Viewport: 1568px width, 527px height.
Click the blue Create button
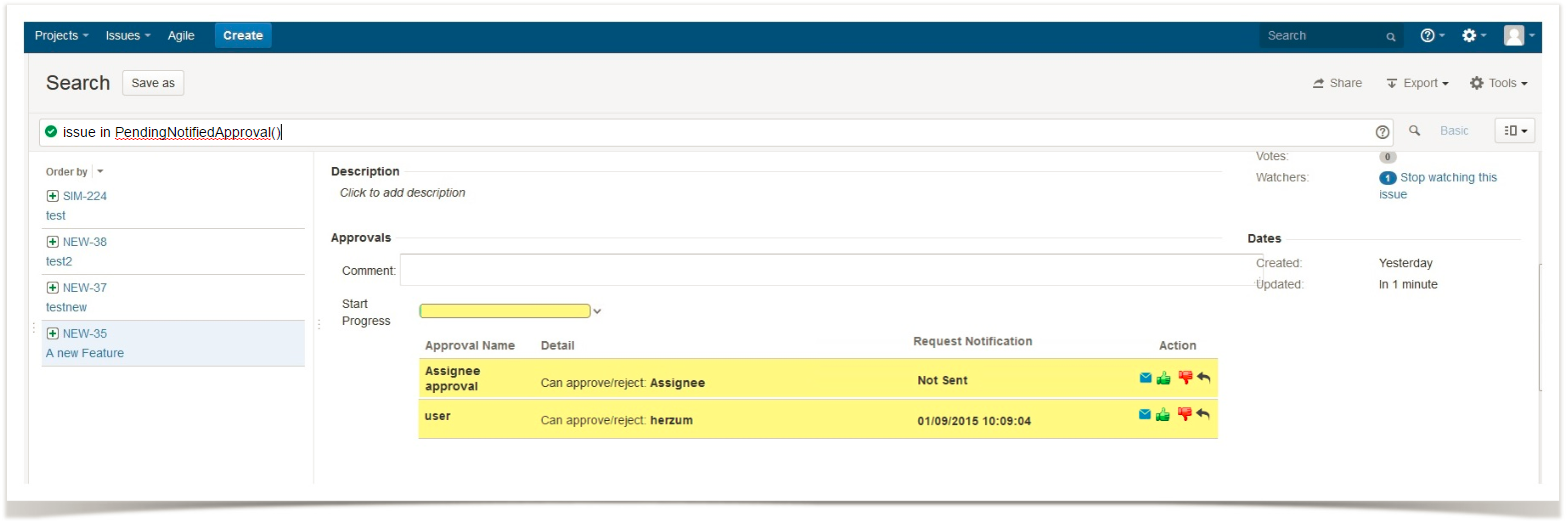pyautogui.click(x=243, y=36)
